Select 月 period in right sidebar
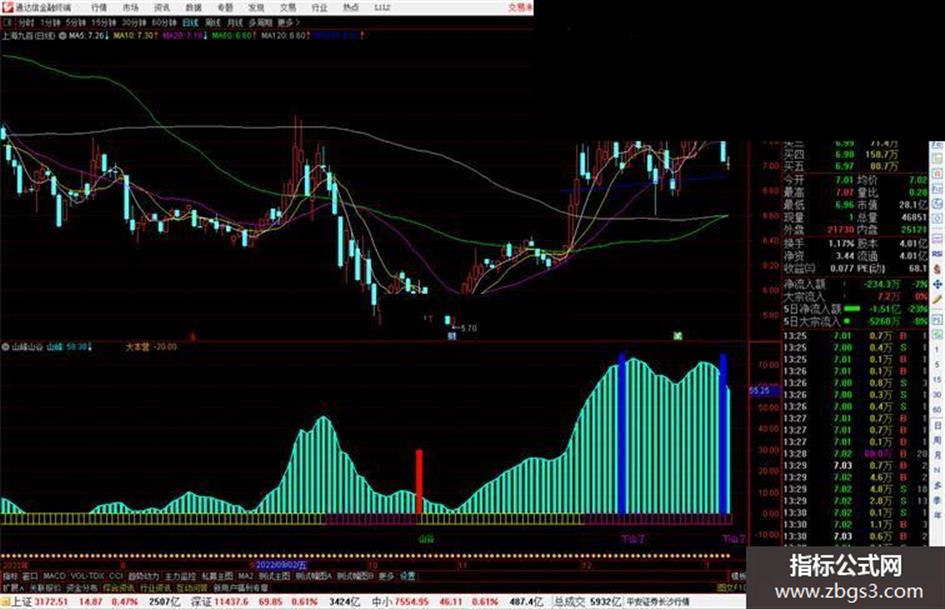945x609 pixels. pos(937,456)
